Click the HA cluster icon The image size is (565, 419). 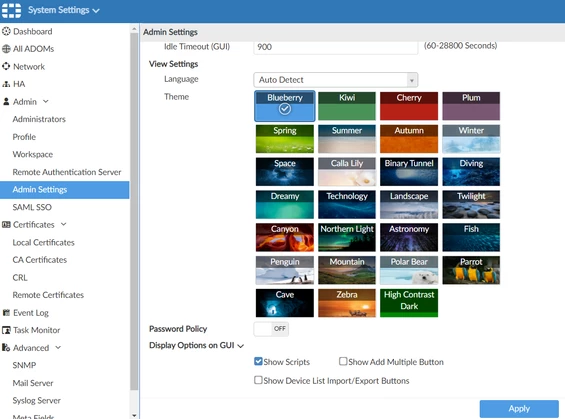(x=6, y=84)
